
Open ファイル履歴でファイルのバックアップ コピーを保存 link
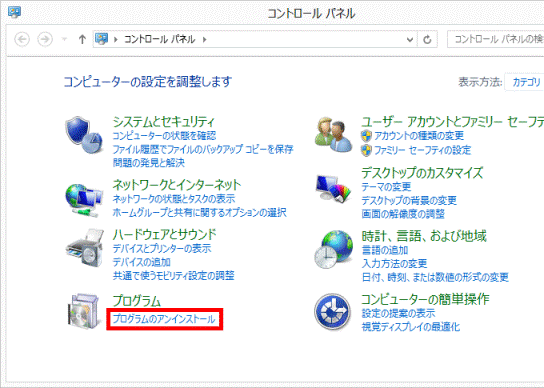[203, 149]
